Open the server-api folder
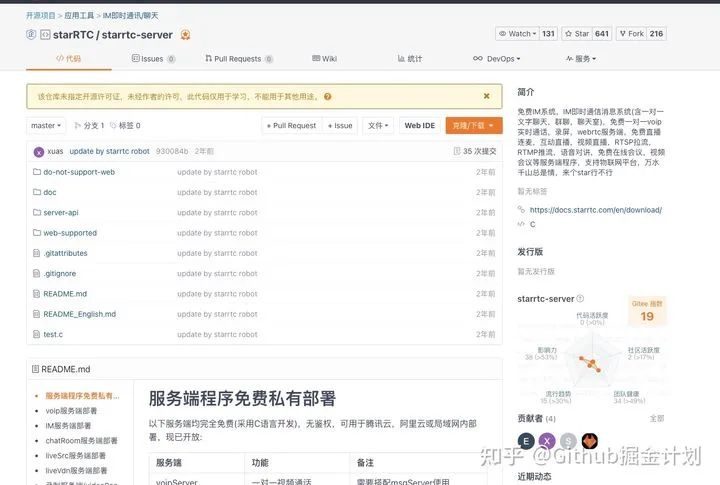720x485 pixels. (x=61, y=212)
